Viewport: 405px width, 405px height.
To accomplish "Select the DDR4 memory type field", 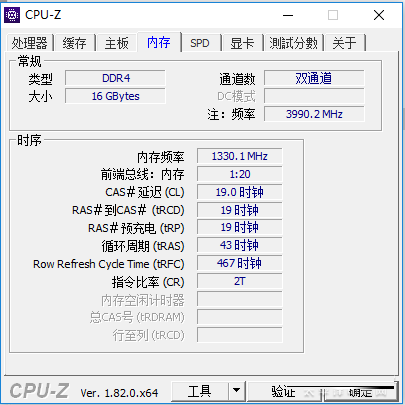I will pos(115,78).
